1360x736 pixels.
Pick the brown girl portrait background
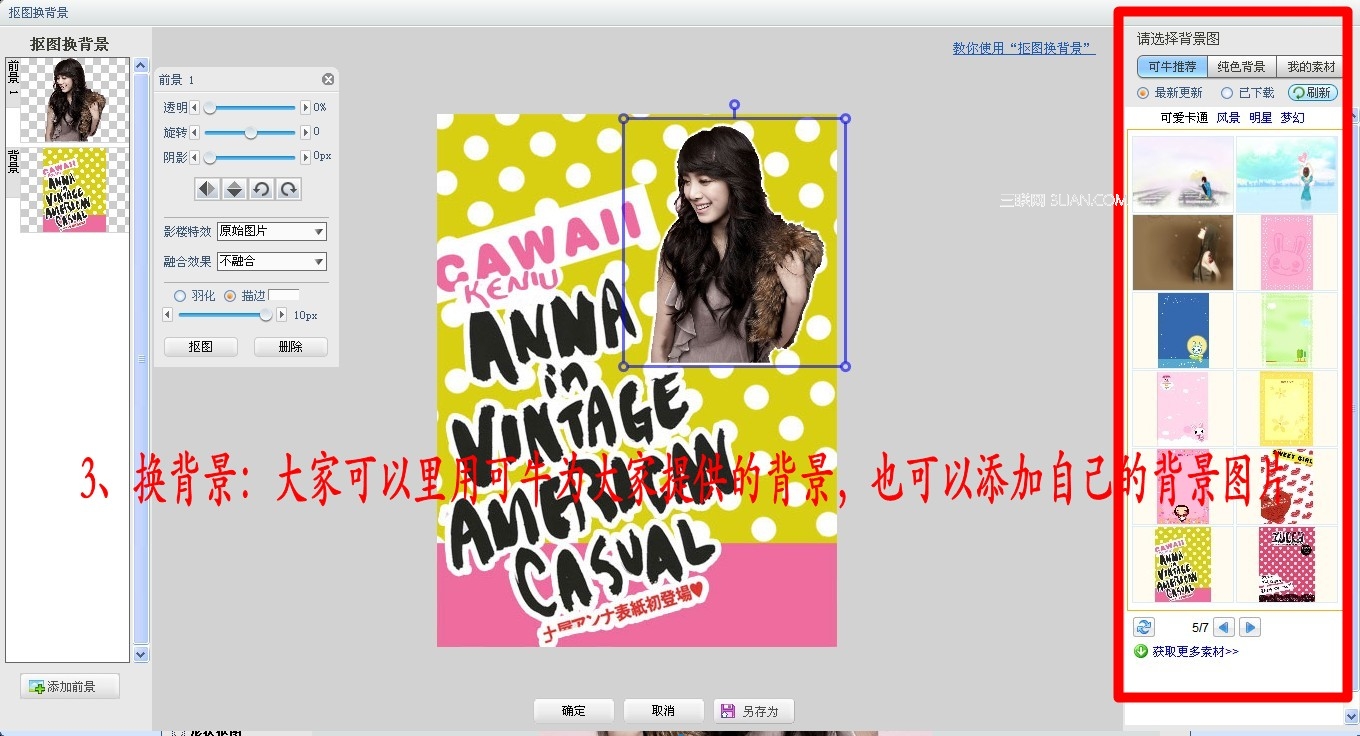pos(1183,252)
